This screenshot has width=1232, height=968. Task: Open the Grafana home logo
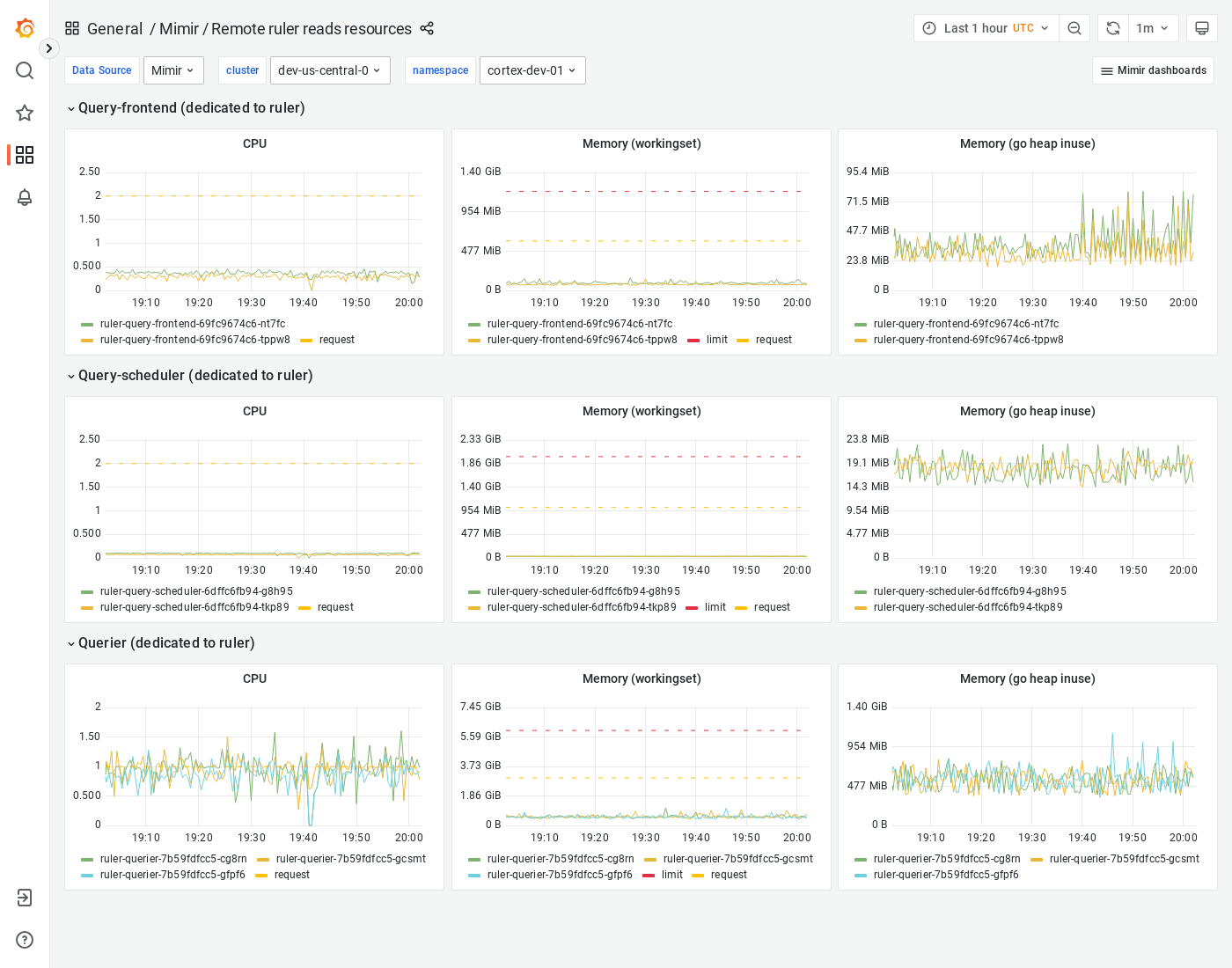coord(25,27)
